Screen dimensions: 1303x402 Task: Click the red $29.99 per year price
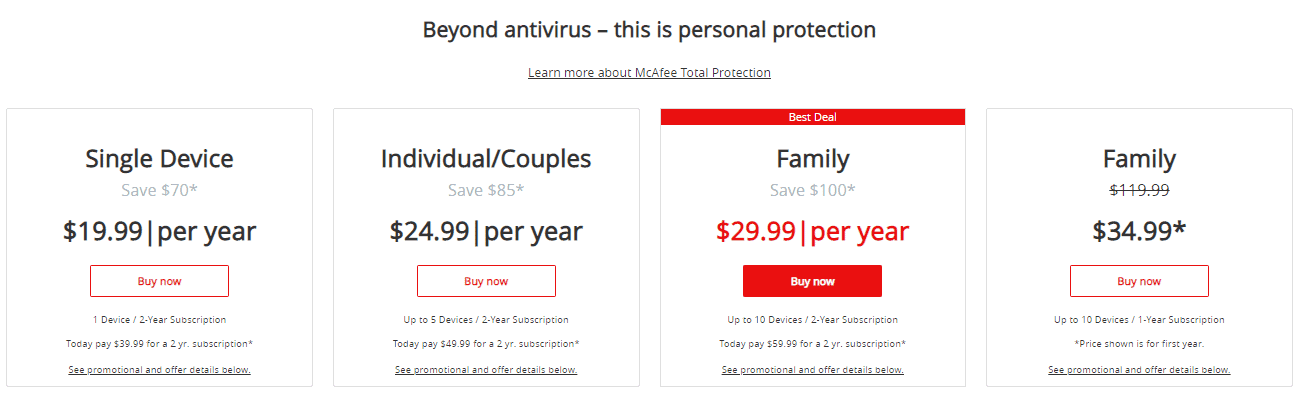coord(812,232)
